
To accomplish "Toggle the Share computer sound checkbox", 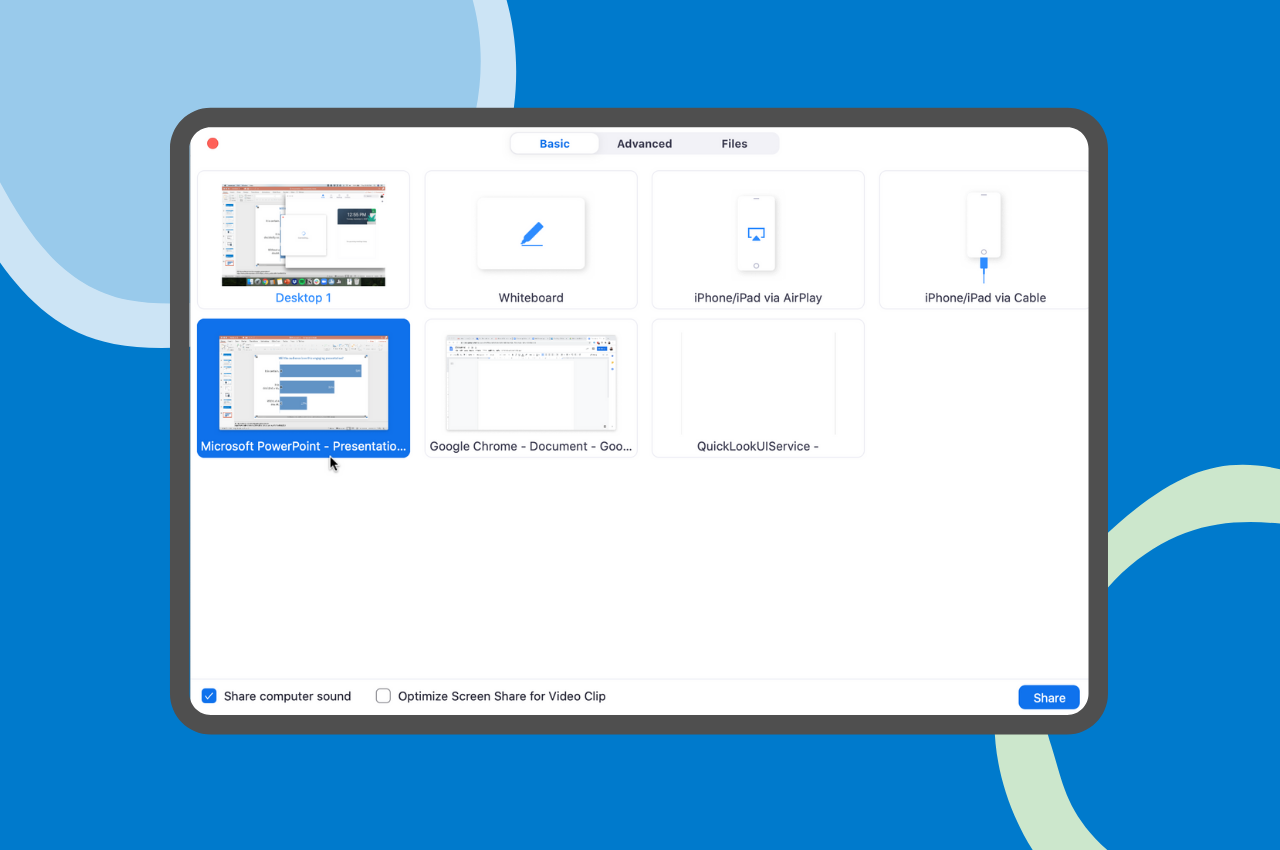I will [x=209, y=696].
